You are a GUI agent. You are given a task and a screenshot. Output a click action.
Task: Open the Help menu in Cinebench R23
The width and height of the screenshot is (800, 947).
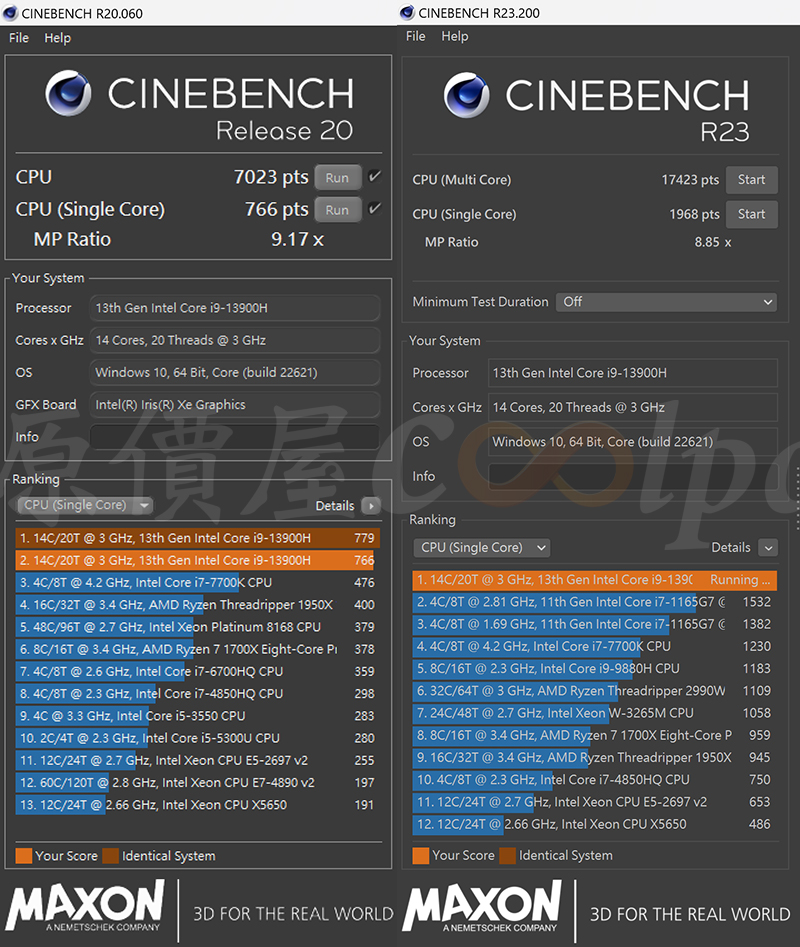click(x=455, y=36)
